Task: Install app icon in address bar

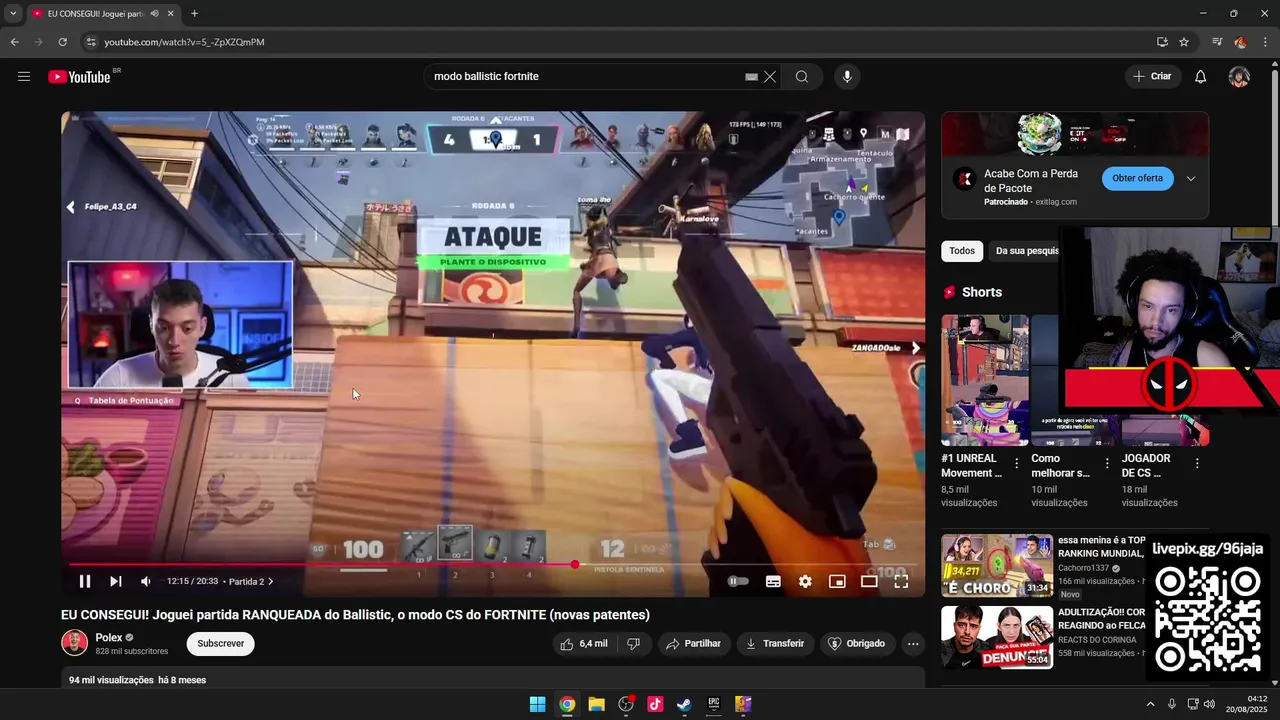Action: tap(1162, 42)
